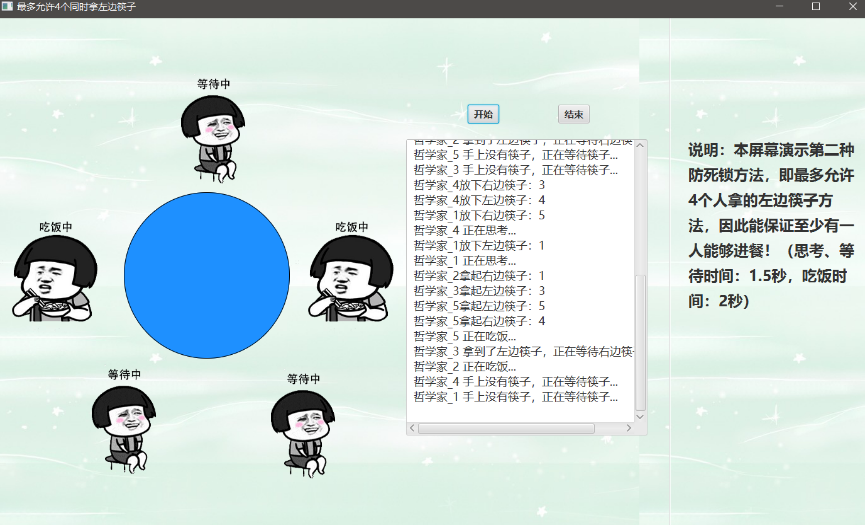
Task: Select log line 哲学家_2 正在吃饭...
Action: 465,367
